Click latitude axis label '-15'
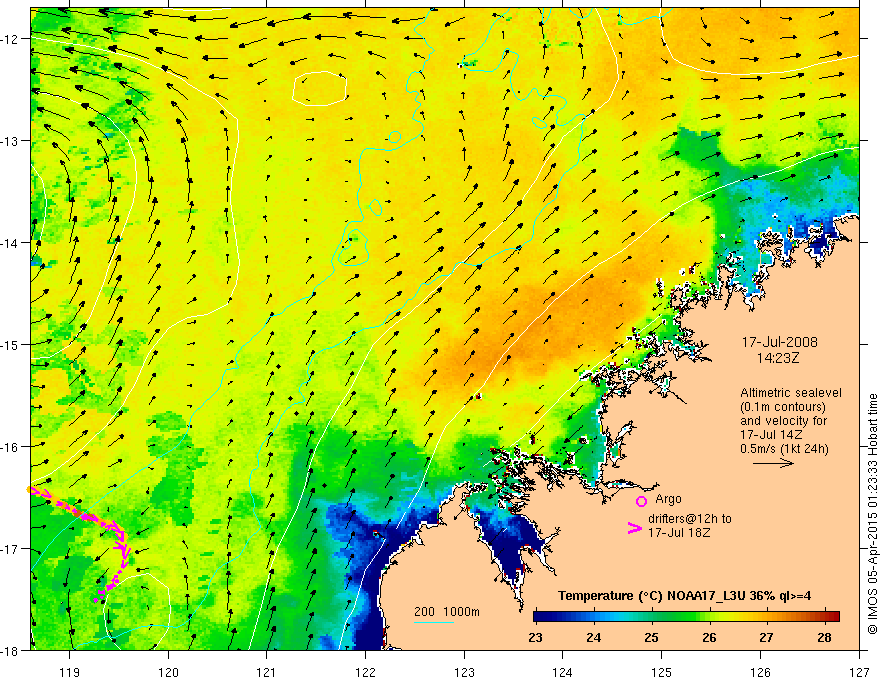This screenshot has width=880, height=680. point(10,344)
